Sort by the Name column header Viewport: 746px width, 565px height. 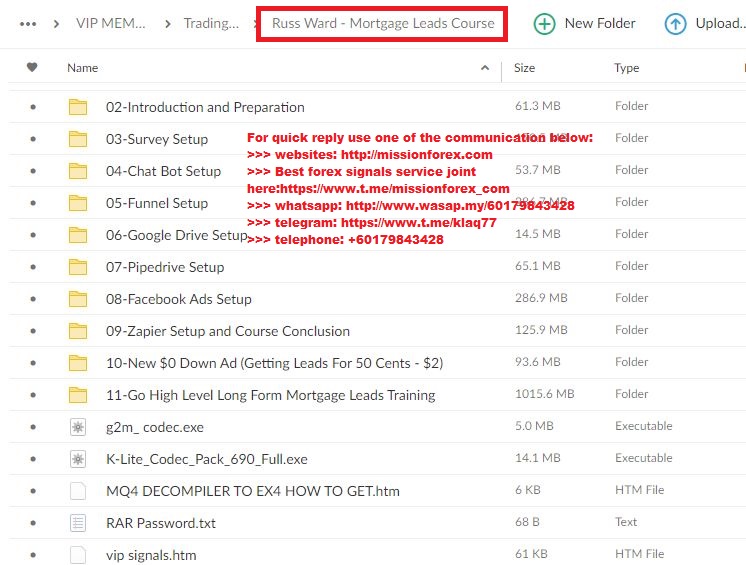point(82,68)
